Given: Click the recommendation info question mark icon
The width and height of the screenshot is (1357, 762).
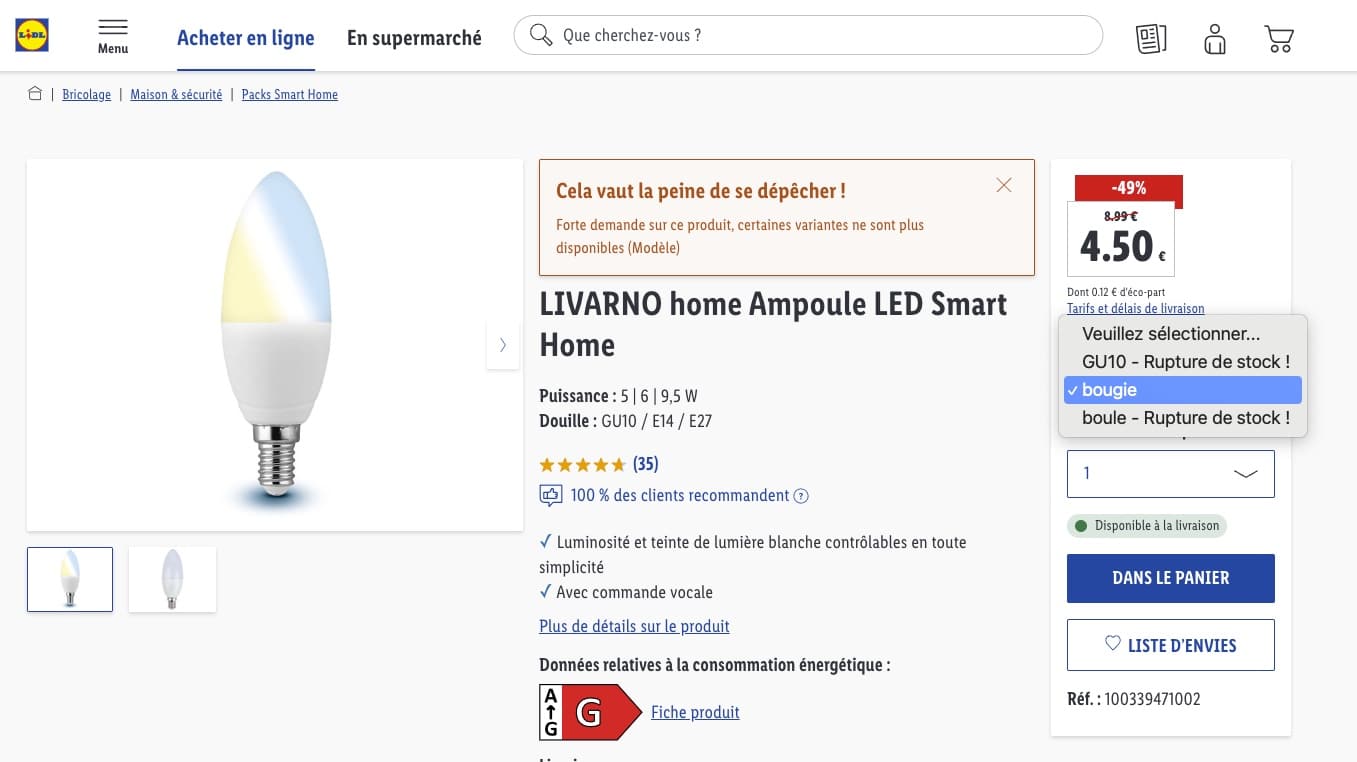Looking at the screenshot, I should coord(801,496).
